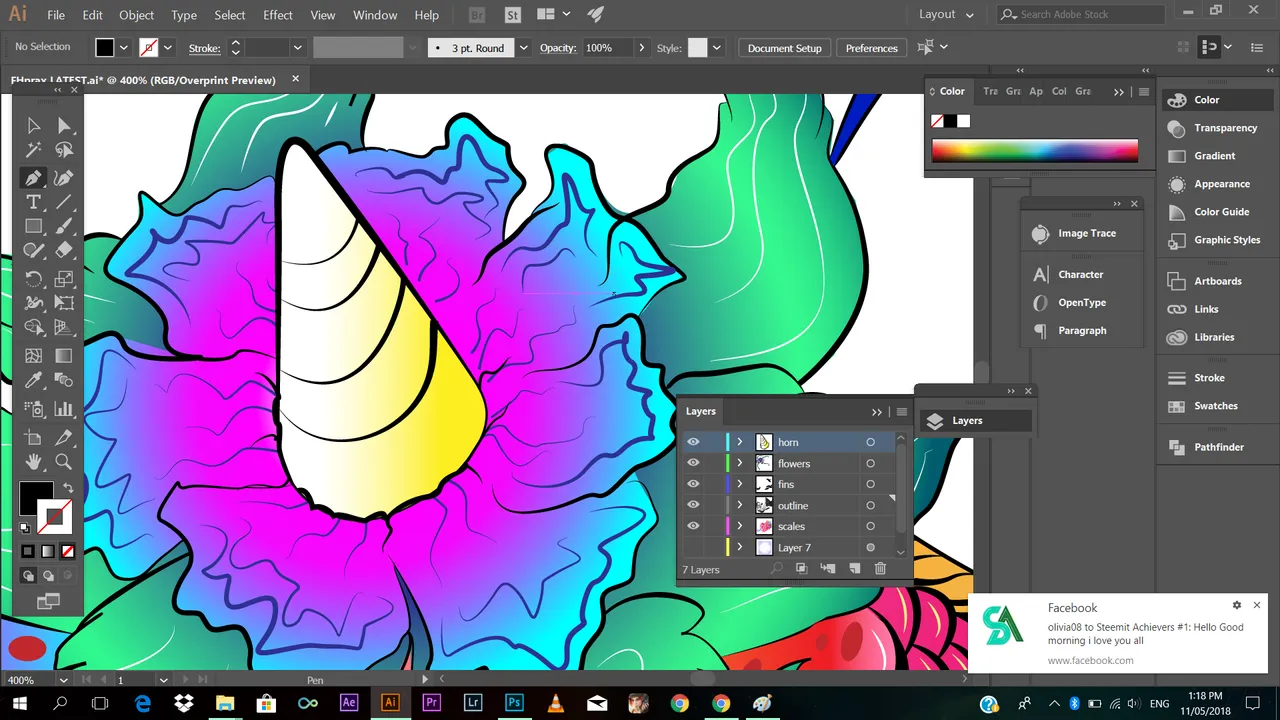Select the Selection tool arrow

point(33,126)
